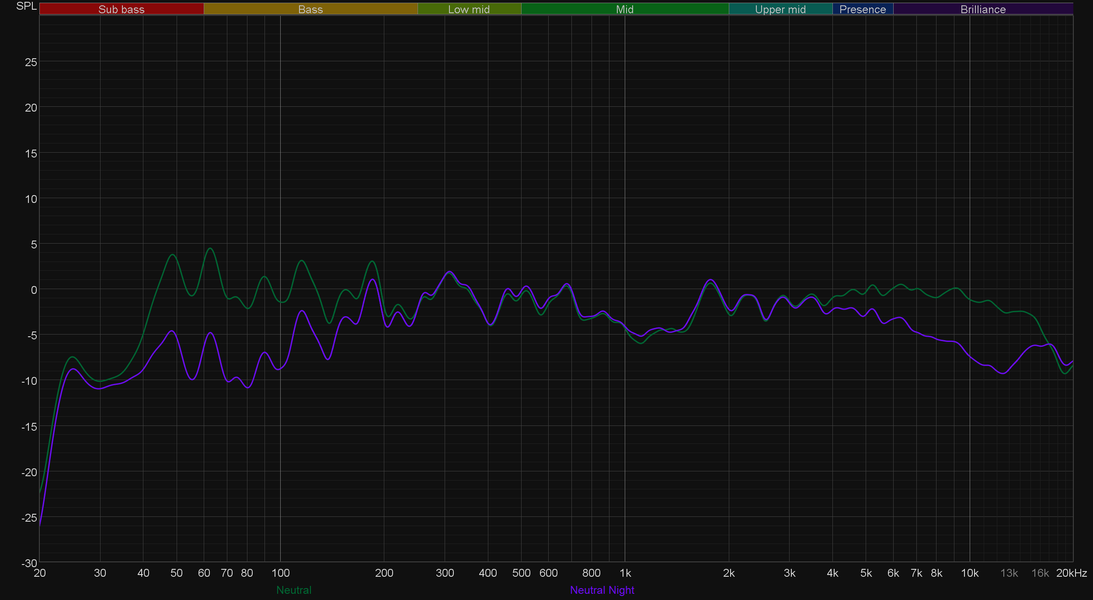Click the 500 frequency axis label
Image resolution: width=1093 pixels, height=600 pixels.
(x=521, y=573)
